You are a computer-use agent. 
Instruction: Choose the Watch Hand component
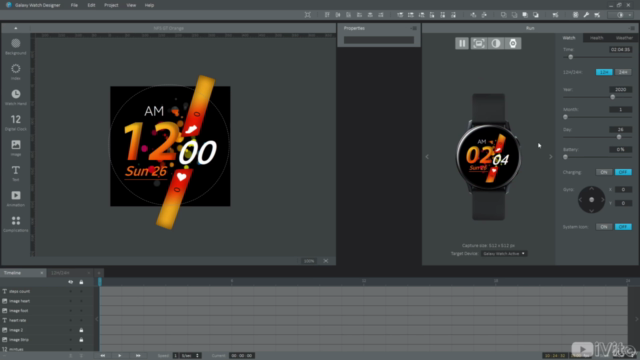[x=16, y=97]
